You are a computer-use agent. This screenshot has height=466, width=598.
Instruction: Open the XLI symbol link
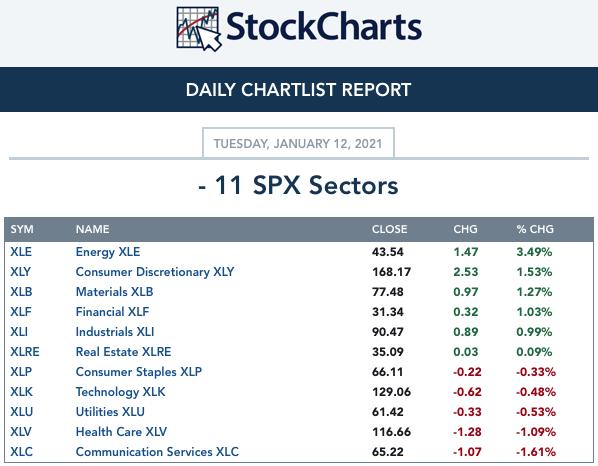19,332
